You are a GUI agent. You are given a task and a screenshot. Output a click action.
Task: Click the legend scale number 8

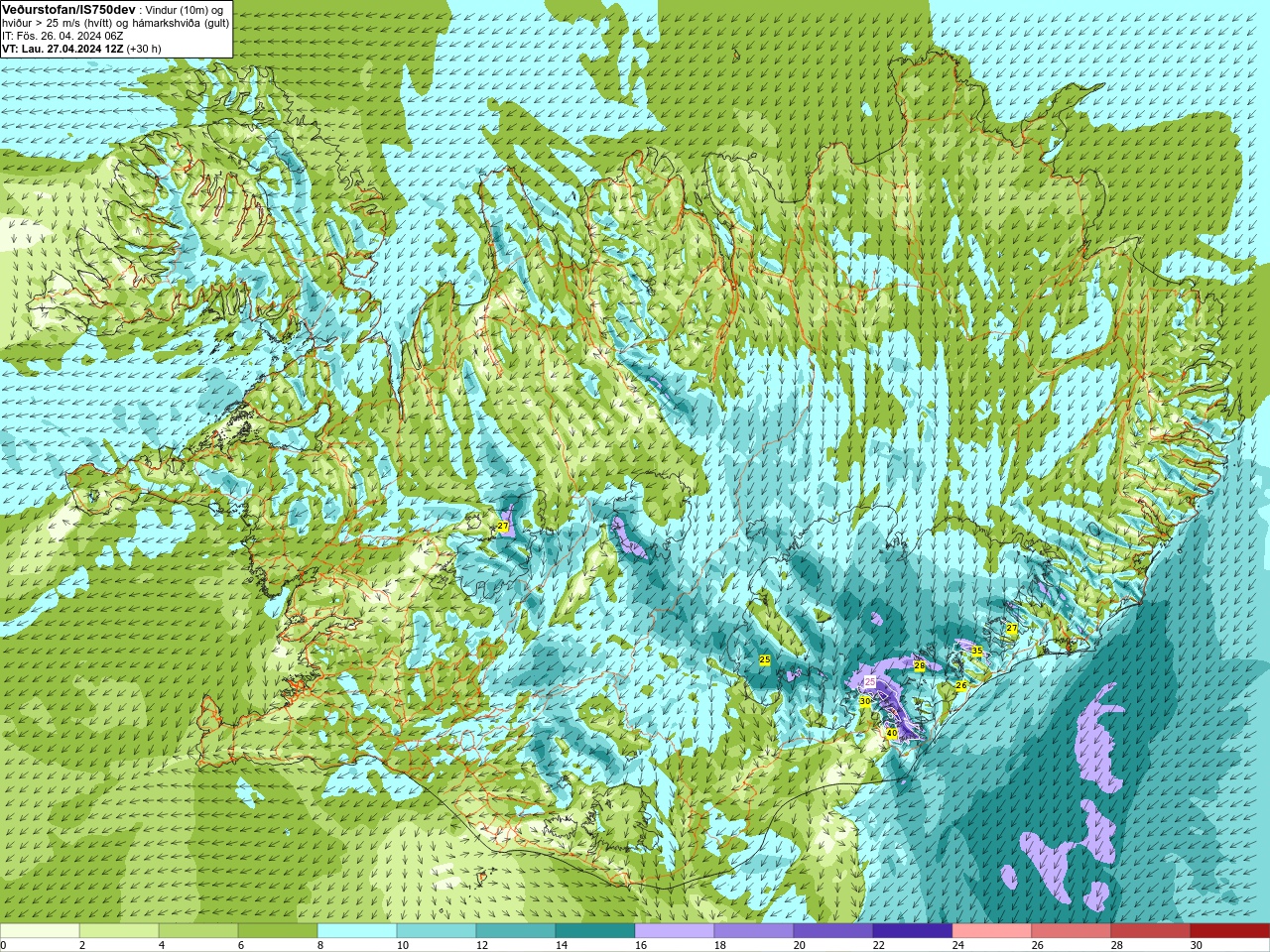tap(320, 946)
